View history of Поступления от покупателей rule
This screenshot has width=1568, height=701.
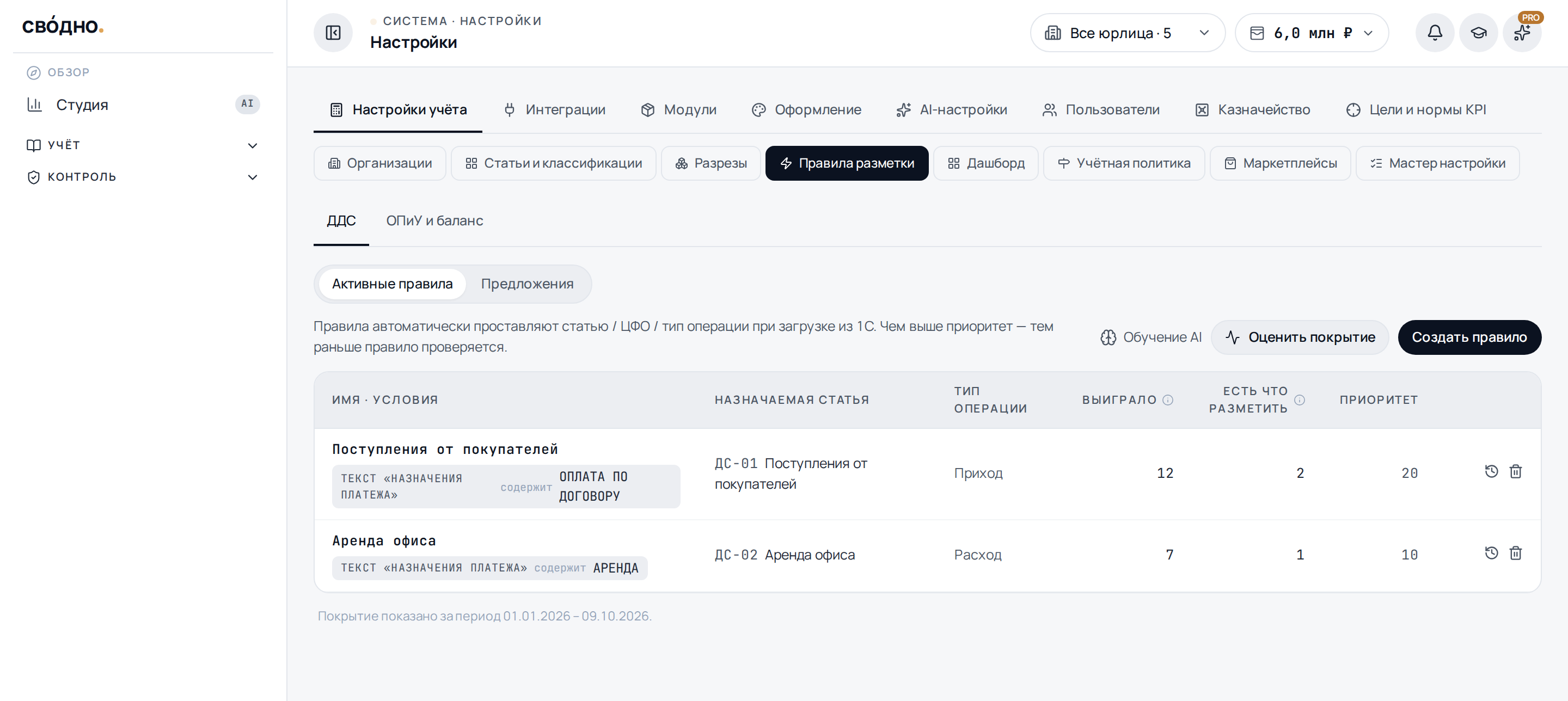click(1491, 471)
